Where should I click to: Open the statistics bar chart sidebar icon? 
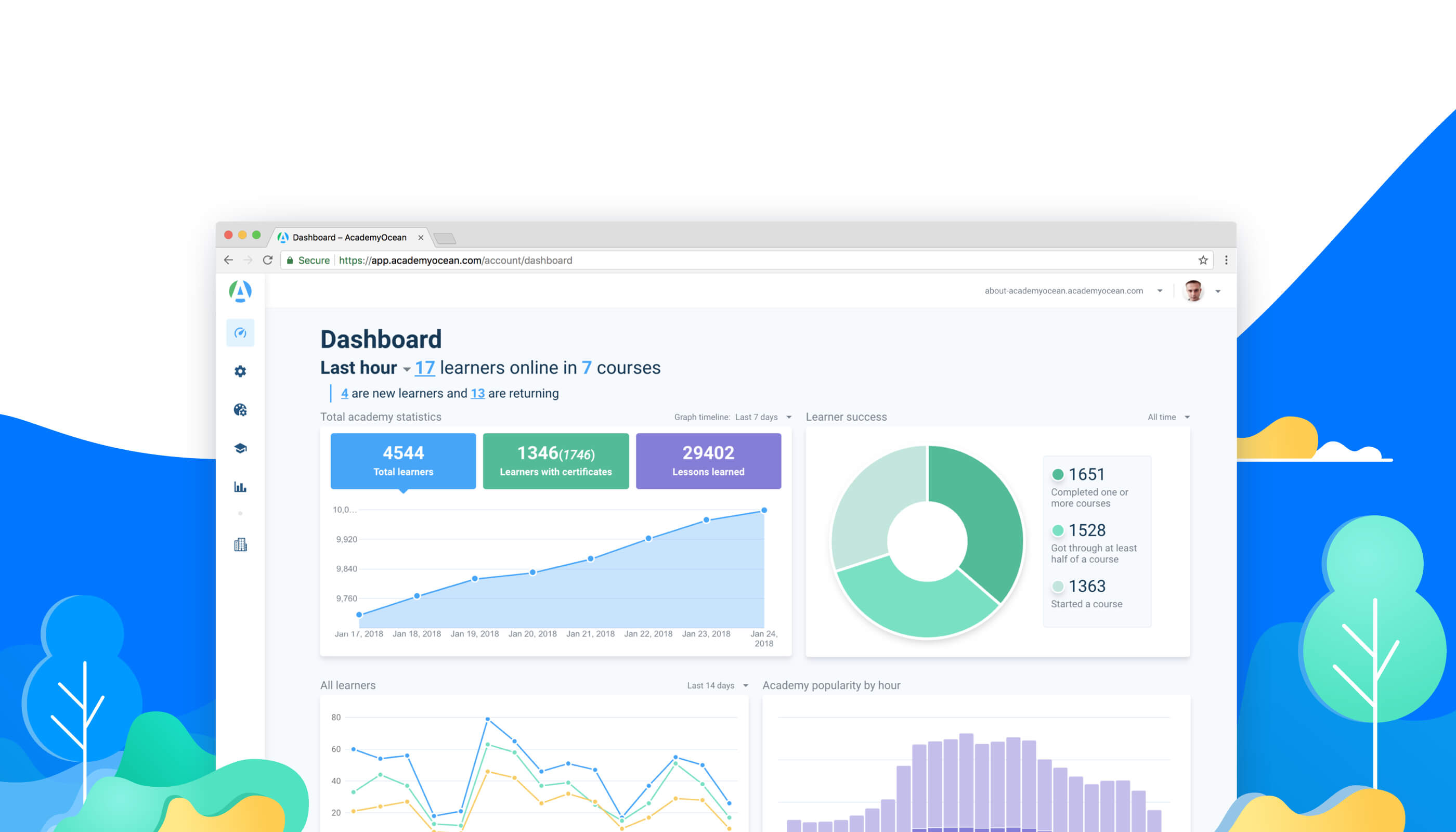tap(240, 487)
